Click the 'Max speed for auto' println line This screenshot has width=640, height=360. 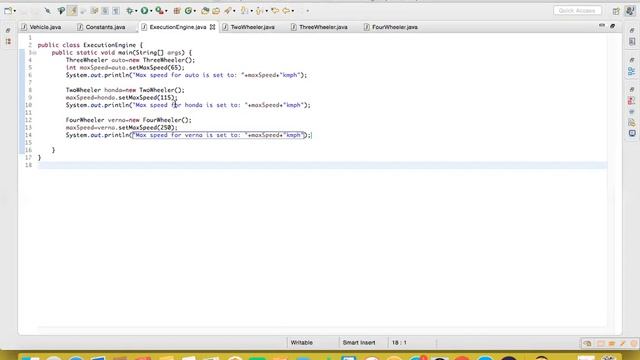[x=187, y=75]
